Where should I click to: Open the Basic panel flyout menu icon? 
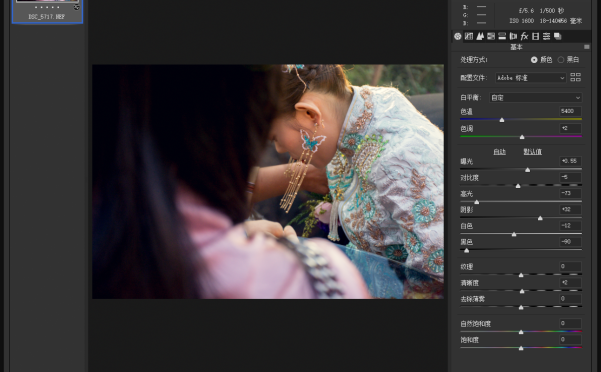coord(586,47)
